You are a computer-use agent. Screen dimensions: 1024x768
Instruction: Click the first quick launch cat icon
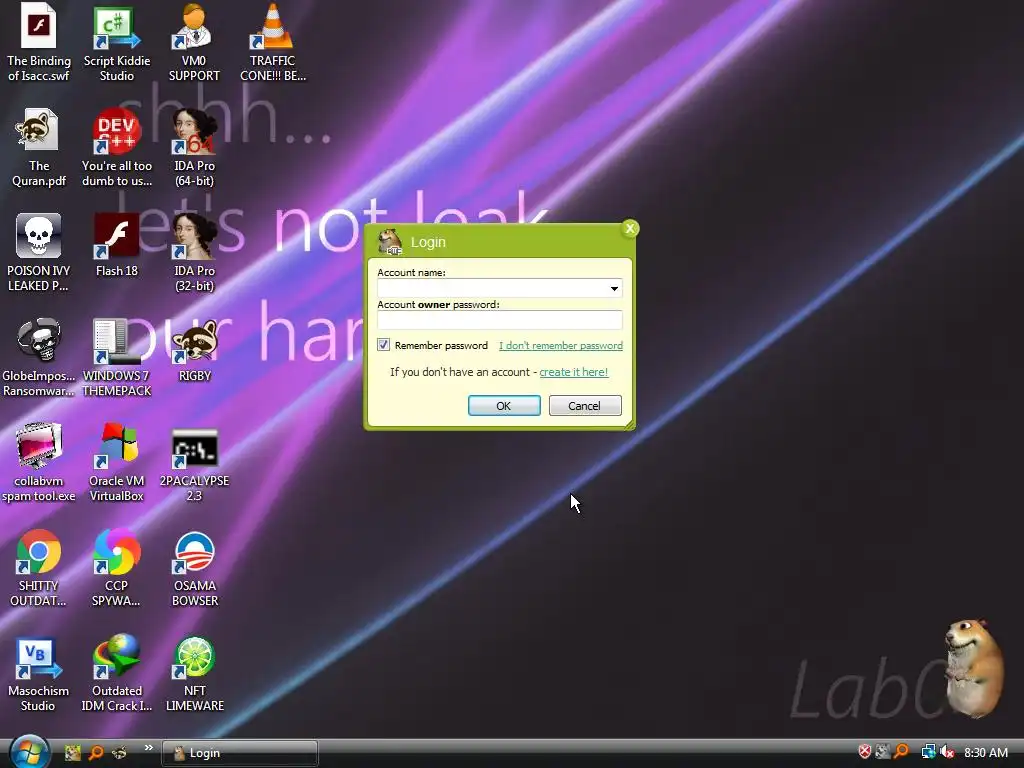coord(72,753)
